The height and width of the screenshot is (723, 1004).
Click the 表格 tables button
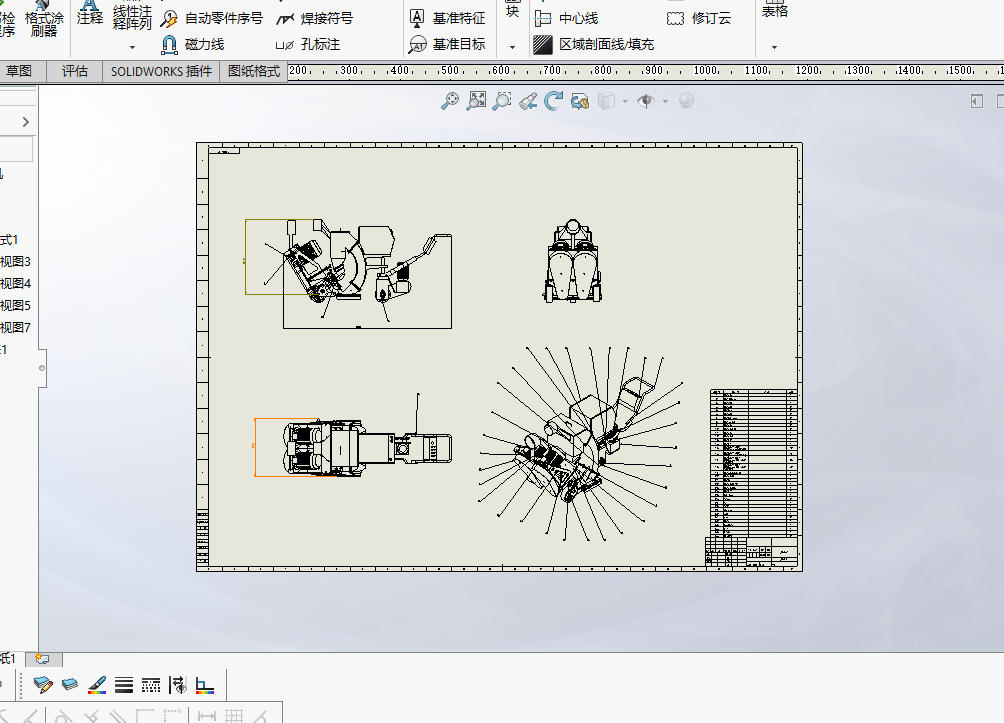[774, 10]
